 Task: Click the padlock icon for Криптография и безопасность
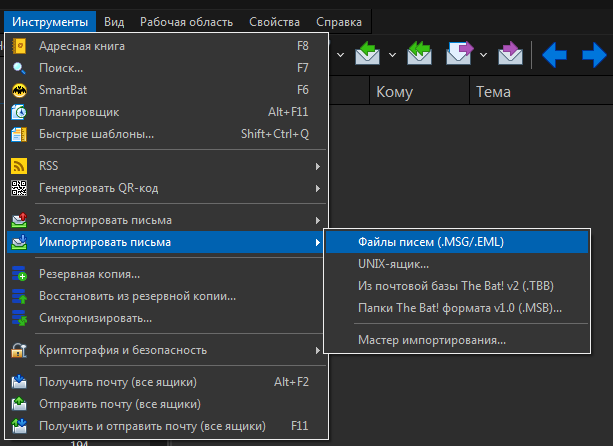[19, 350]
